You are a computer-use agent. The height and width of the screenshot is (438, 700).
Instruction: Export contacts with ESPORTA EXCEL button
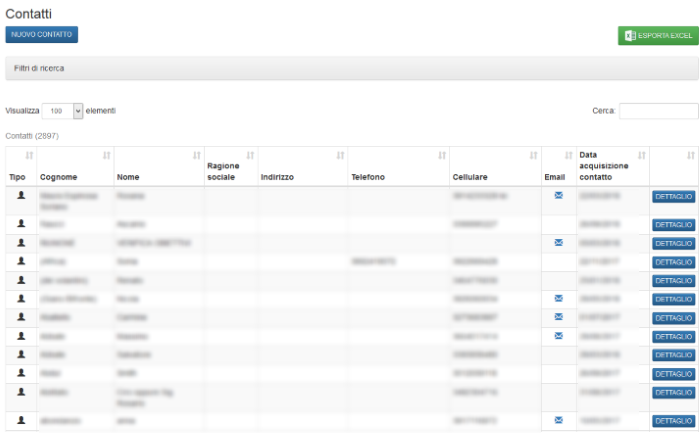(x=658, y=36)
